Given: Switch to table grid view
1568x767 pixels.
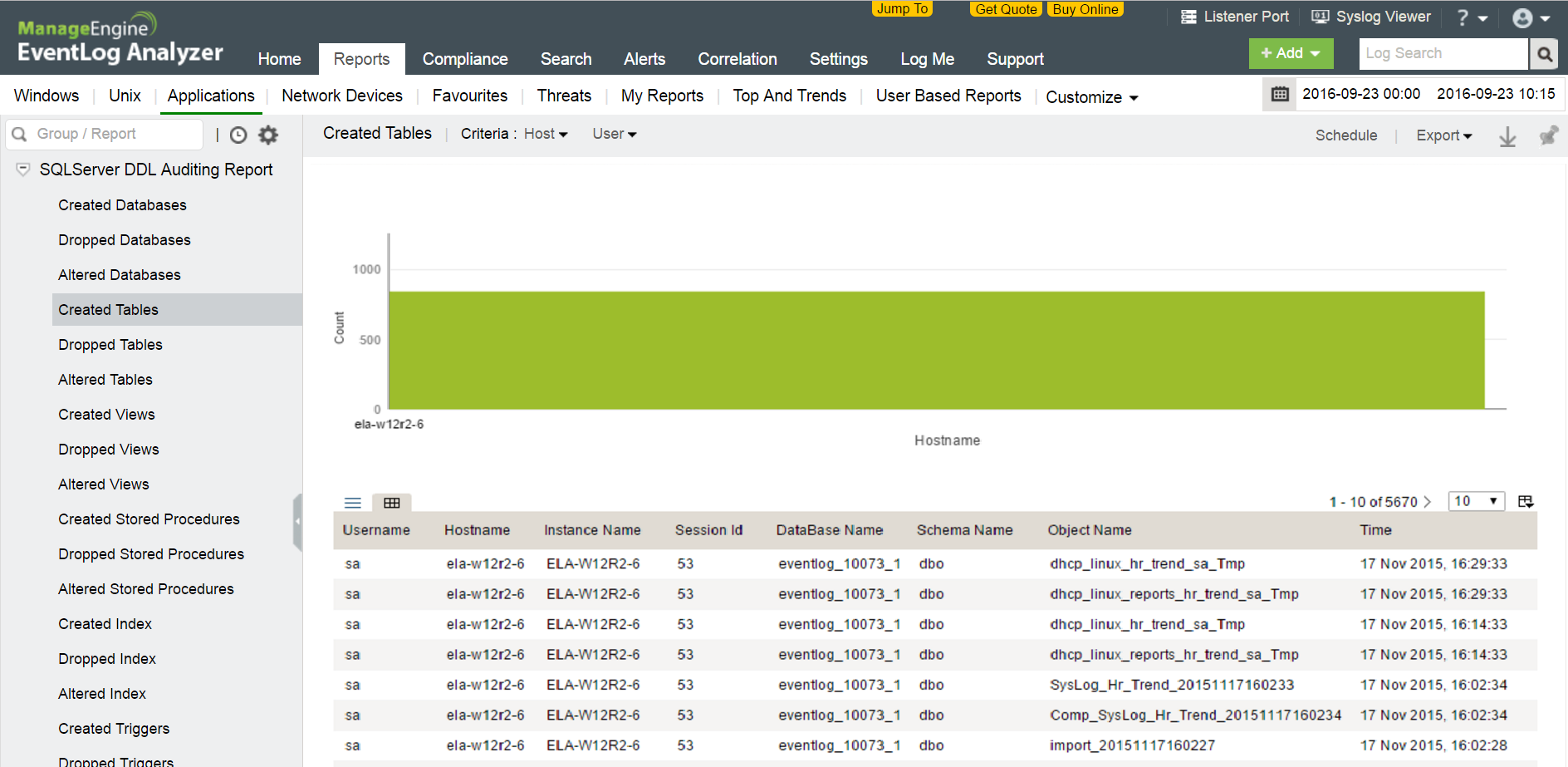Looking at the screenshot, I should pyautogui.click(x=392, y=503).
